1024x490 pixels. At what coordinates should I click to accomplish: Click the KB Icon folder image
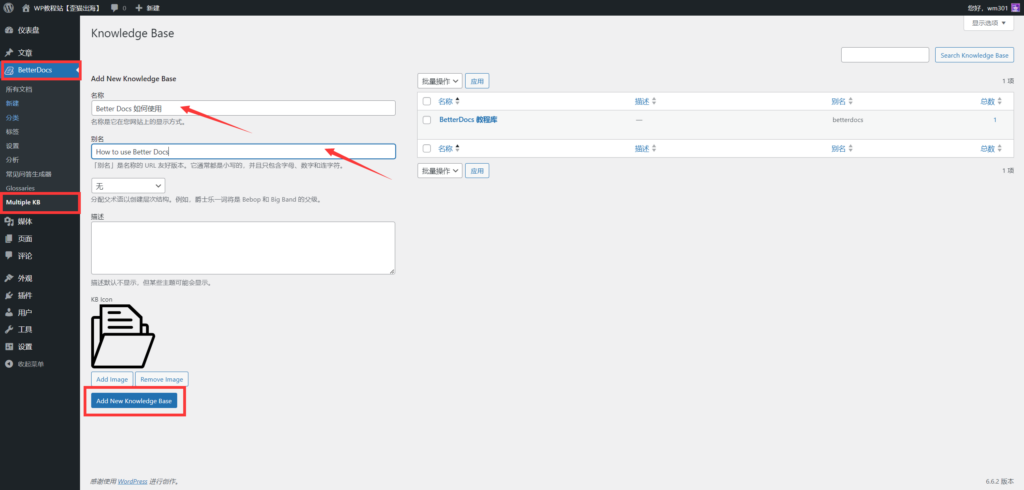coord(123,336)
